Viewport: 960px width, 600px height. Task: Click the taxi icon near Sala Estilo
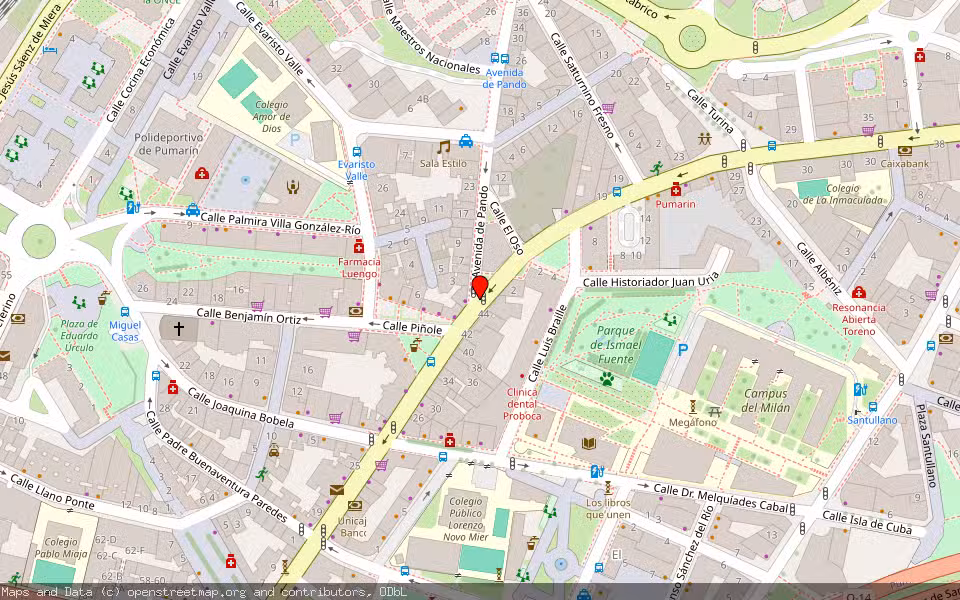466,141
